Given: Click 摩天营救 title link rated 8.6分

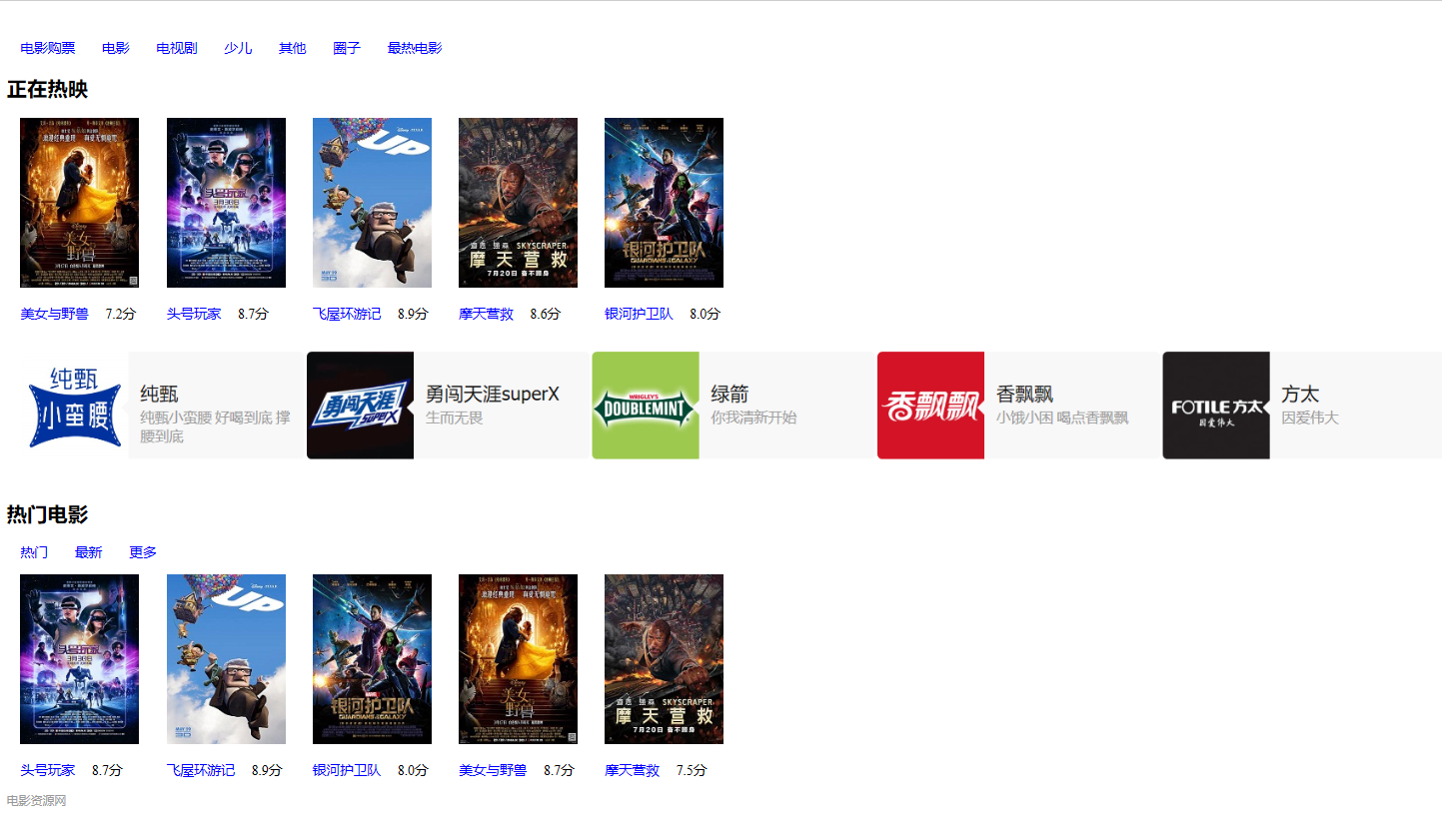Looking at the screenshot, I should [x=486, y=314].
